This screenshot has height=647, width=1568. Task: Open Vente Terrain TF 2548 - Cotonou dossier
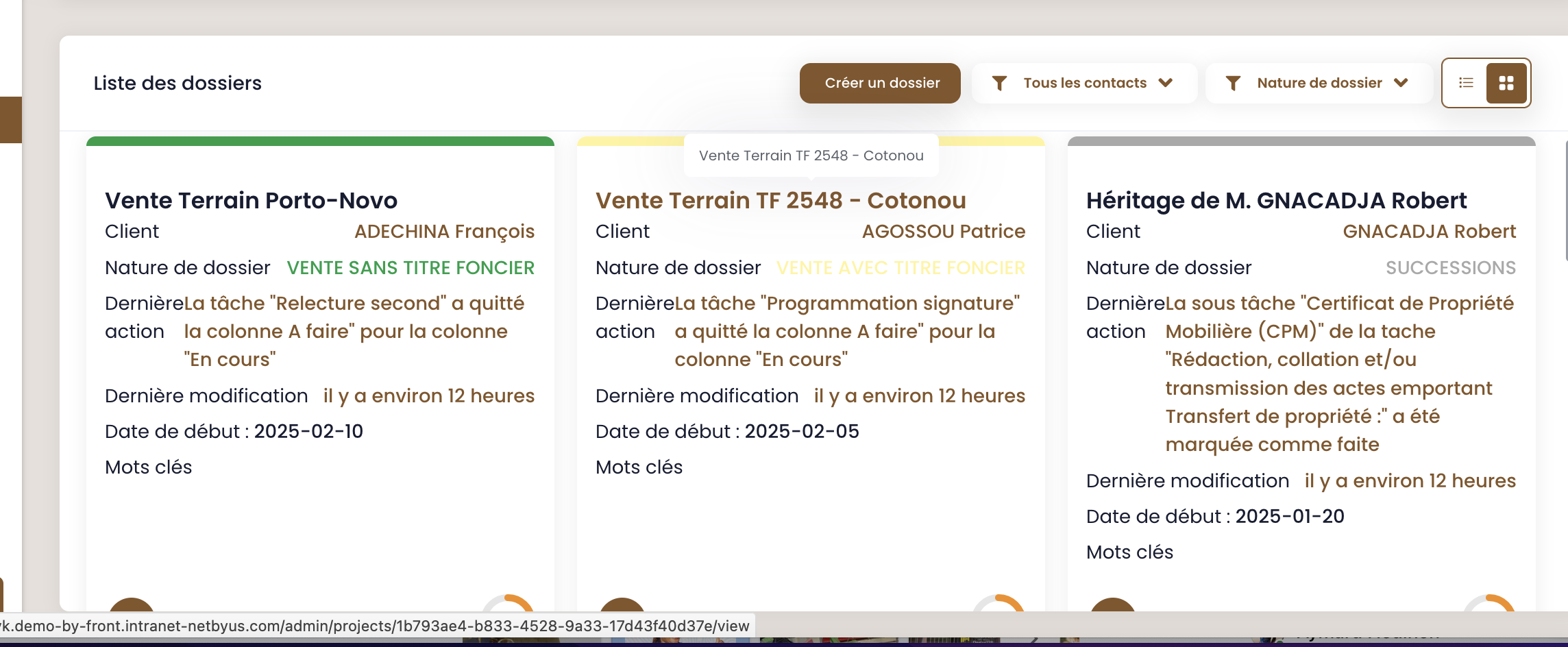(x=781, y=200)
